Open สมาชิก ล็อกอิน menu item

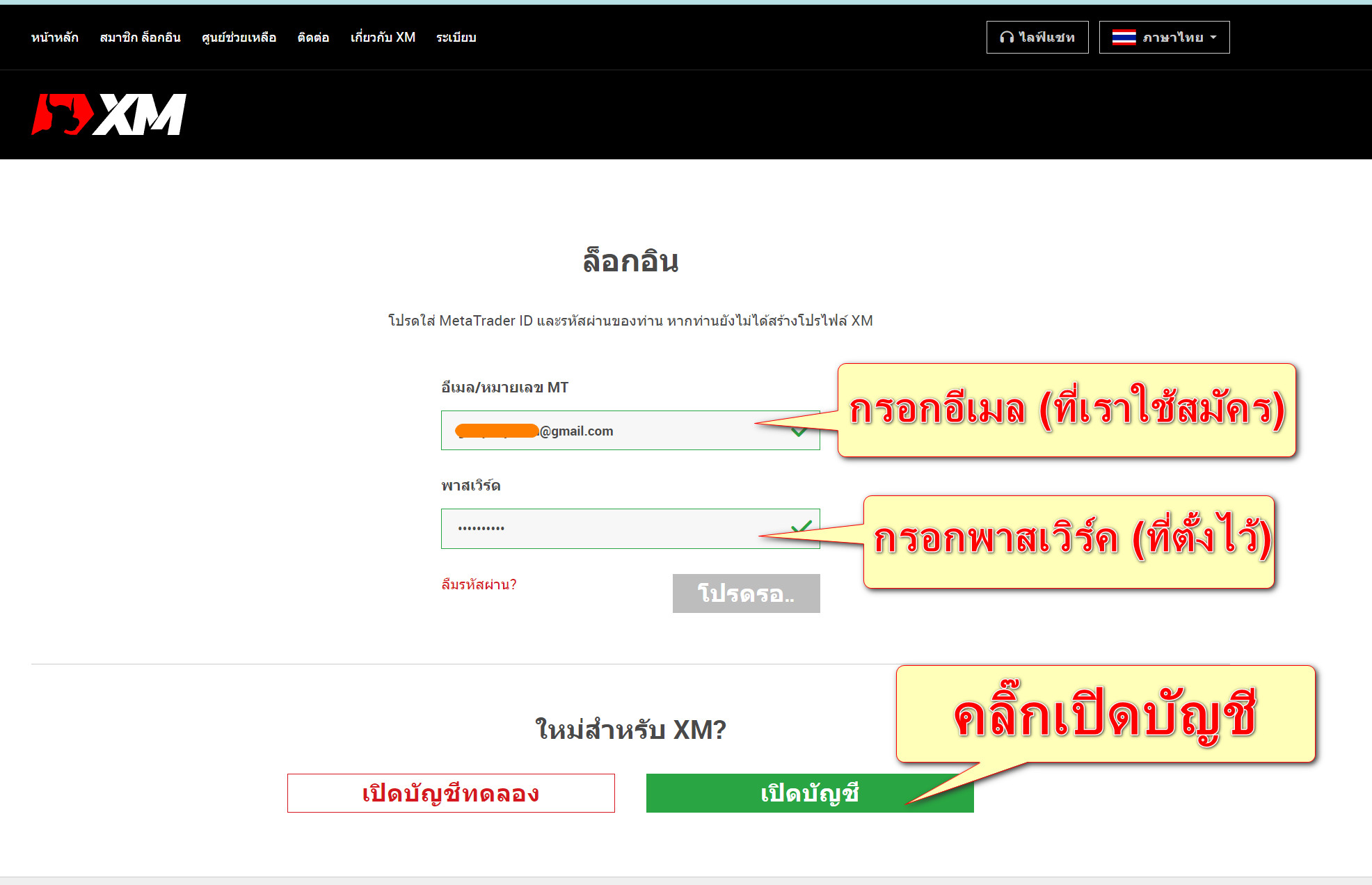[x=140, y=38]
